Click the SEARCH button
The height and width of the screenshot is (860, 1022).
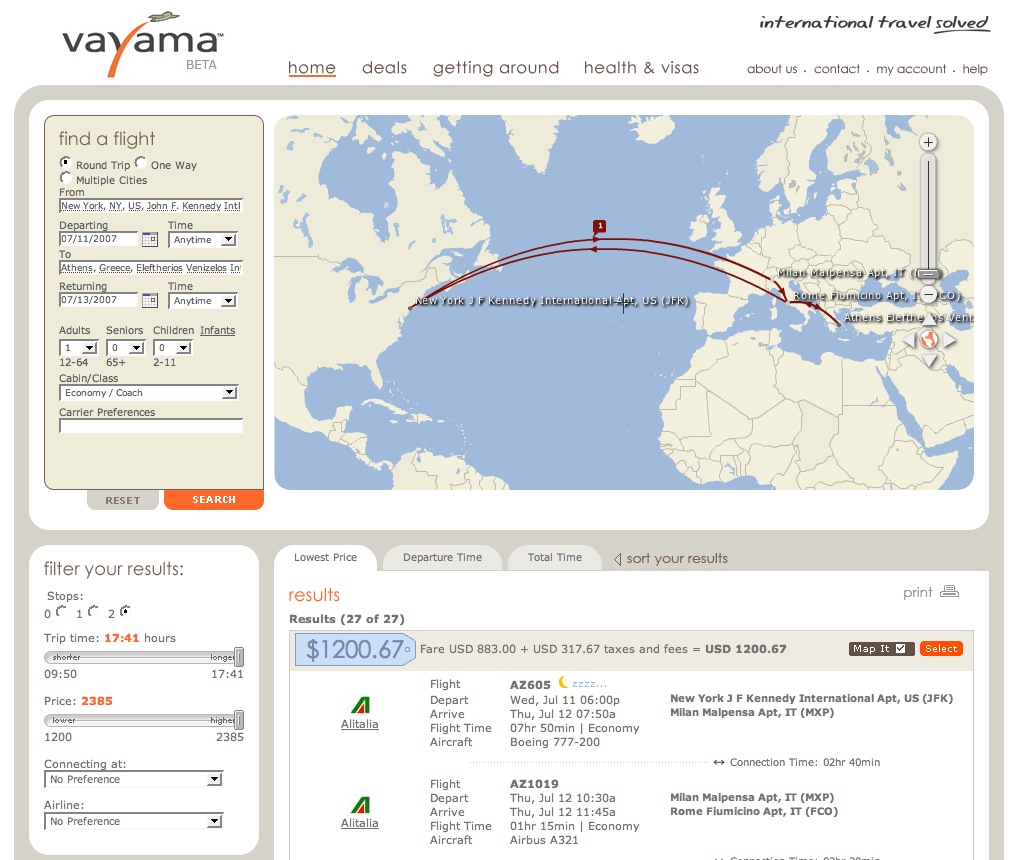pyautogui.click(x=214, y=499)
